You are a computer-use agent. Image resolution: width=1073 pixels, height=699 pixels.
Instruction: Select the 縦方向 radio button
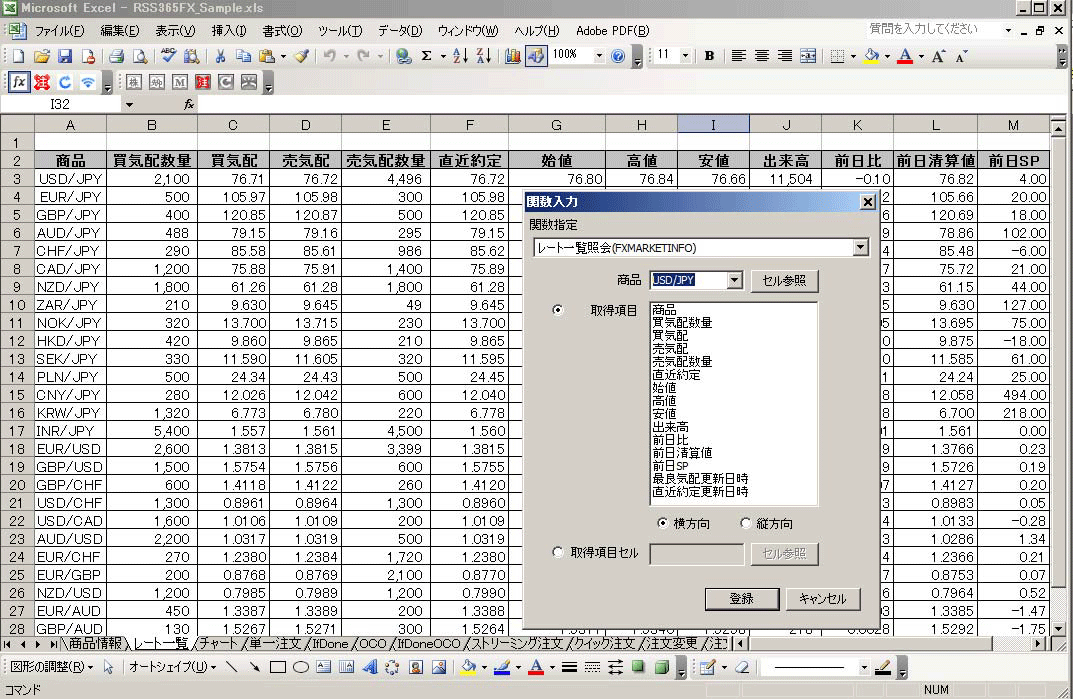(746, 523)
